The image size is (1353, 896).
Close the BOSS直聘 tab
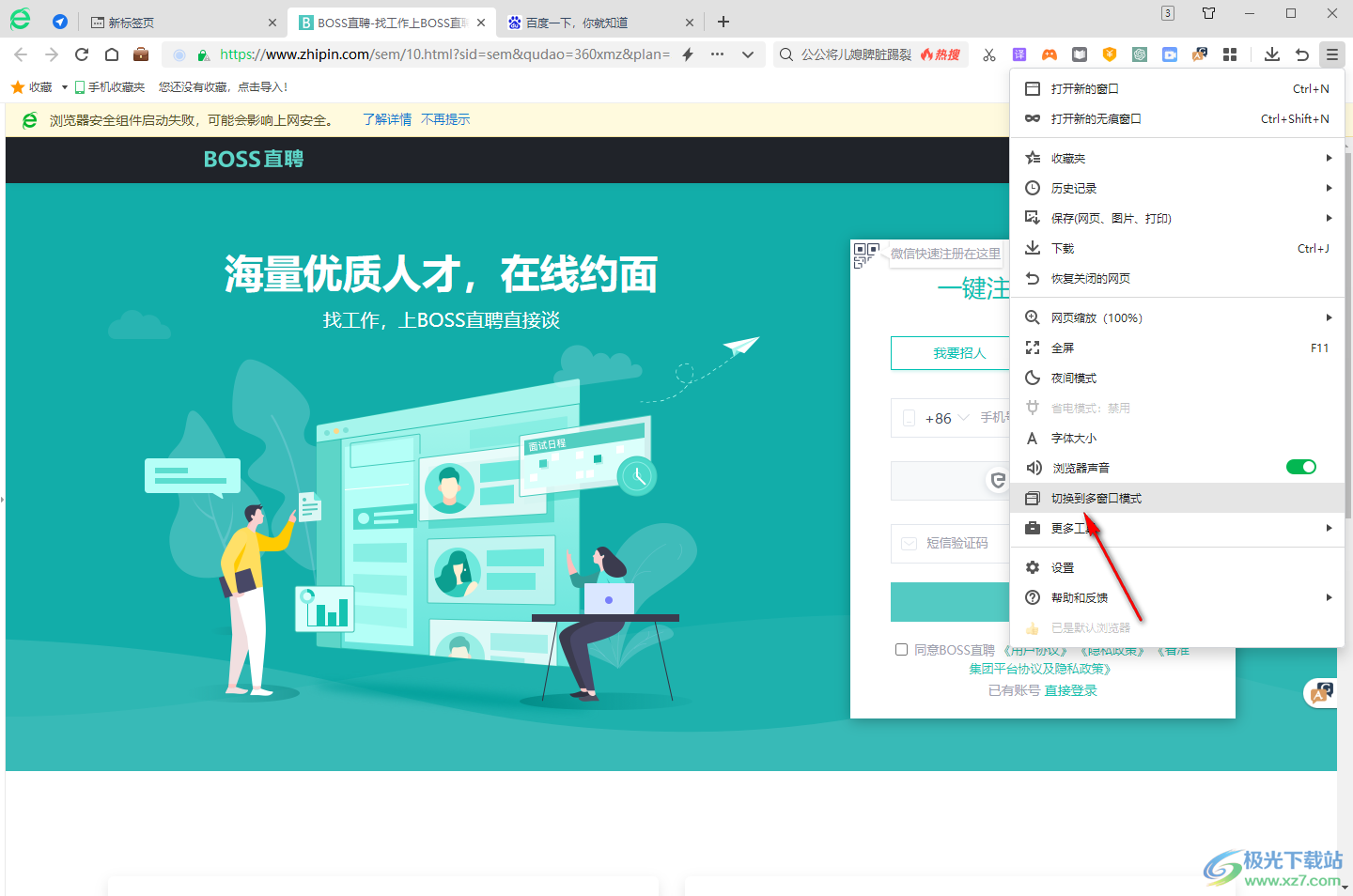tap(481, 23)
